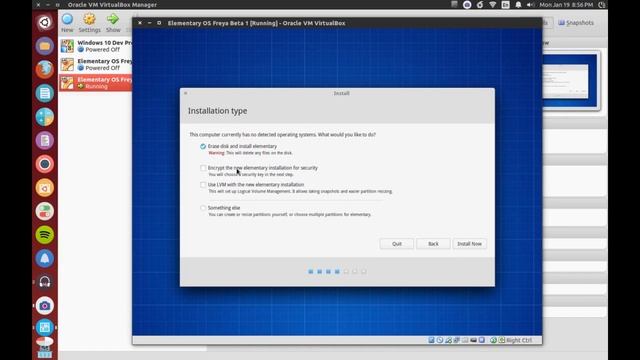Screen dimensions: 640x360
Task: Open the orange software app in launcher
Action: (x=45, y=188)
